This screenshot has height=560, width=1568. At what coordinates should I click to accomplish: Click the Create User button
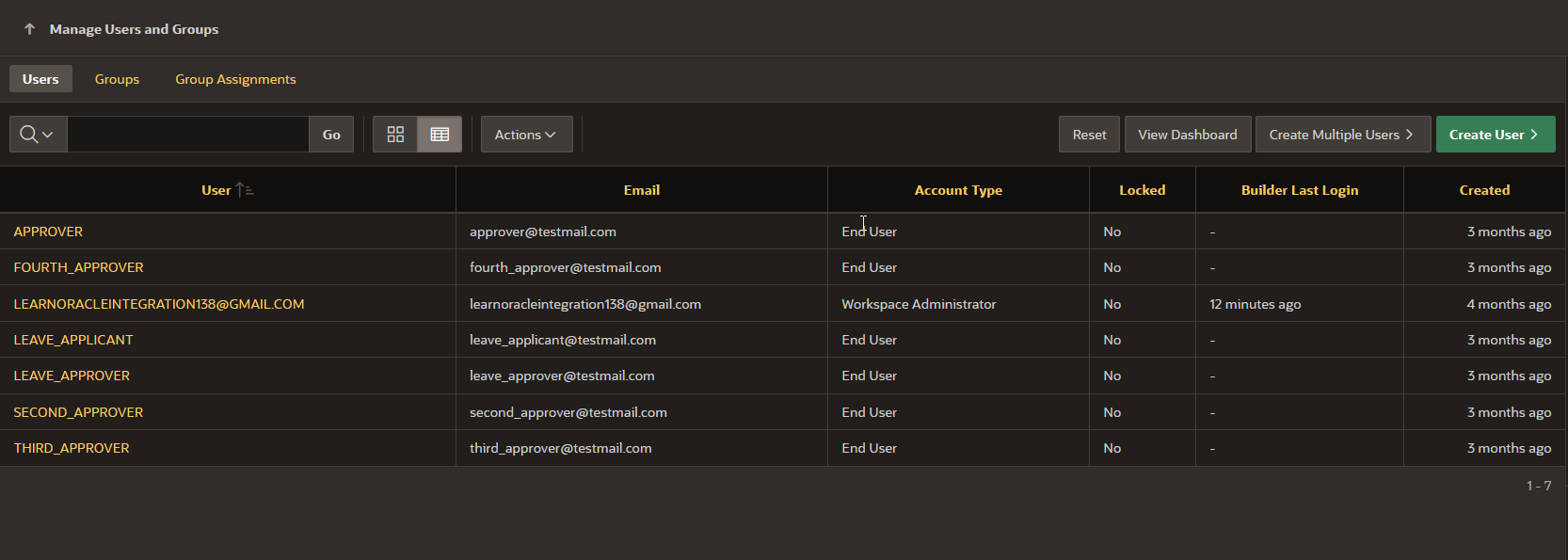click(1496, 135)
